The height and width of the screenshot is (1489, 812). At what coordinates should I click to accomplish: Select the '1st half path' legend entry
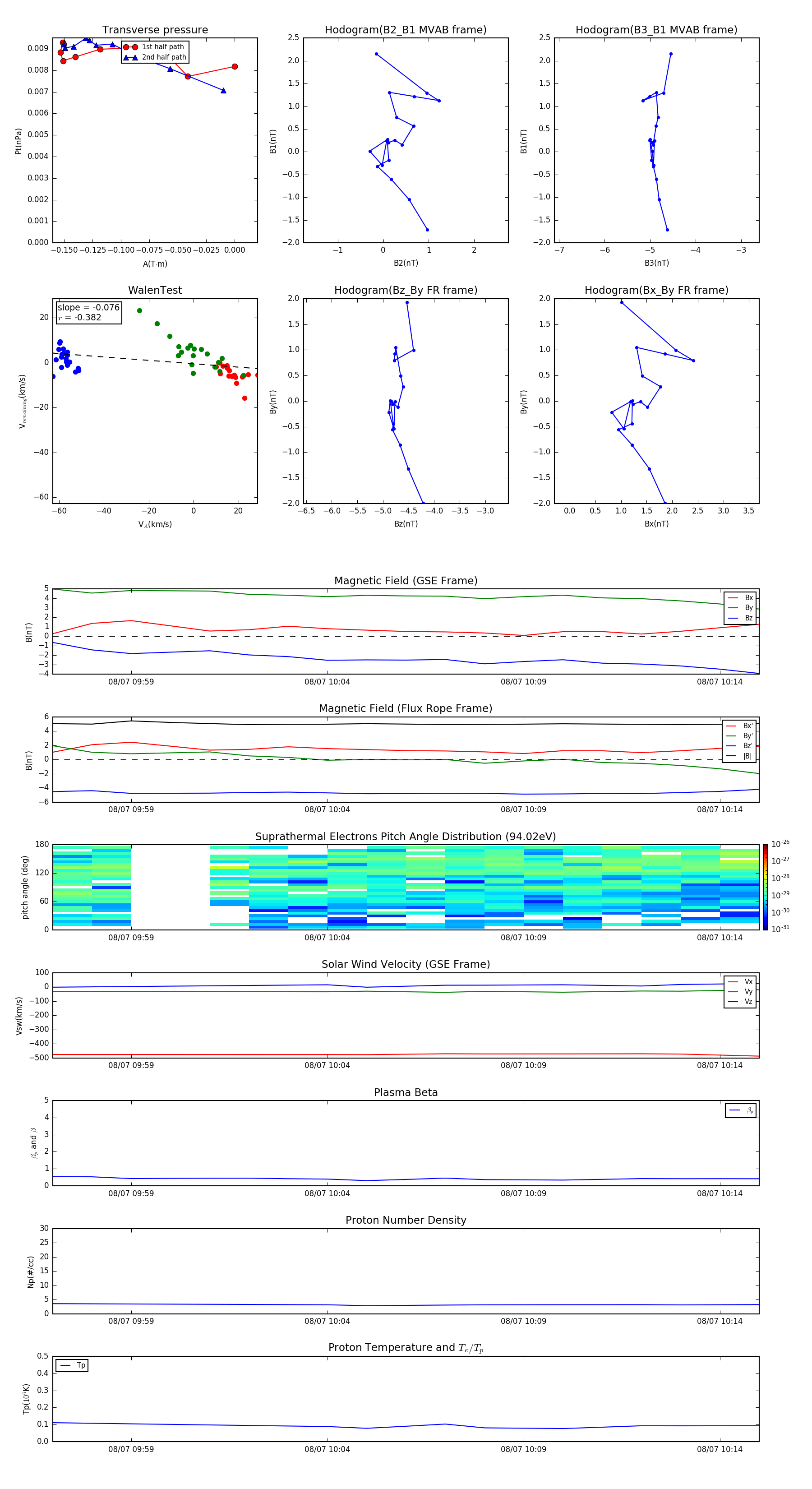tap(154, 47)
